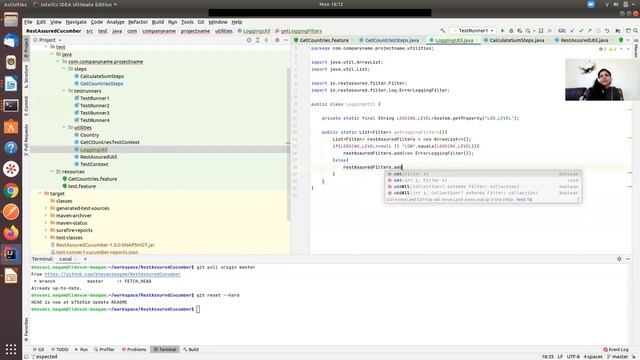This screenshot has height=360, width=640.
Task: Toggle the Project side tool button
Action: [27, 48]
